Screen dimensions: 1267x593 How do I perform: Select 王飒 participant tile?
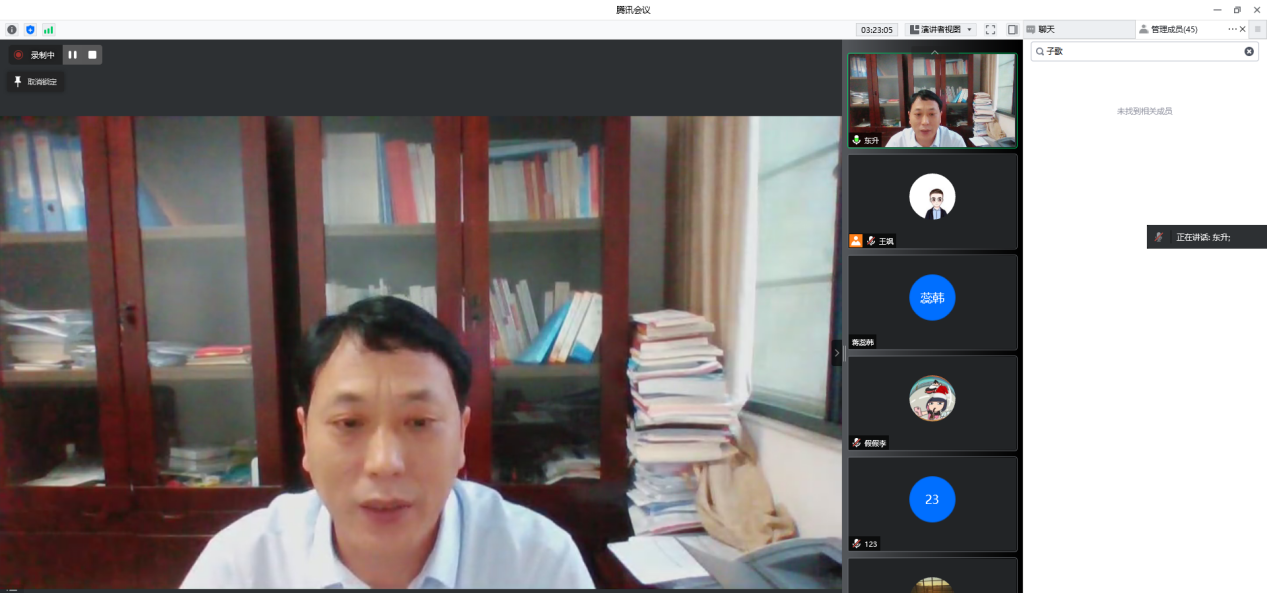pyautogui.click(x=932, y=201)
